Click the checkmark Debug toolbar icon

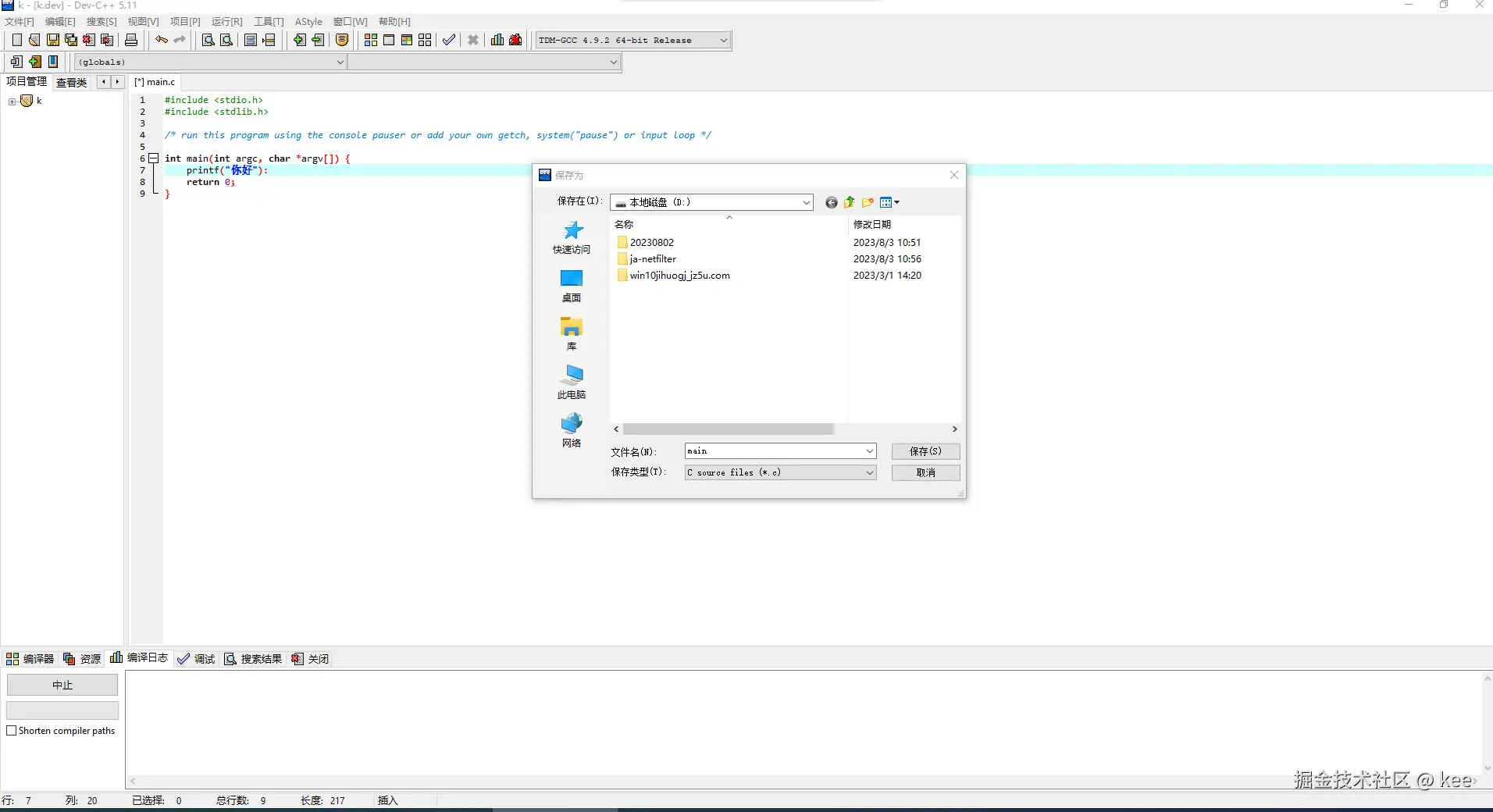[x=449, y=40]
